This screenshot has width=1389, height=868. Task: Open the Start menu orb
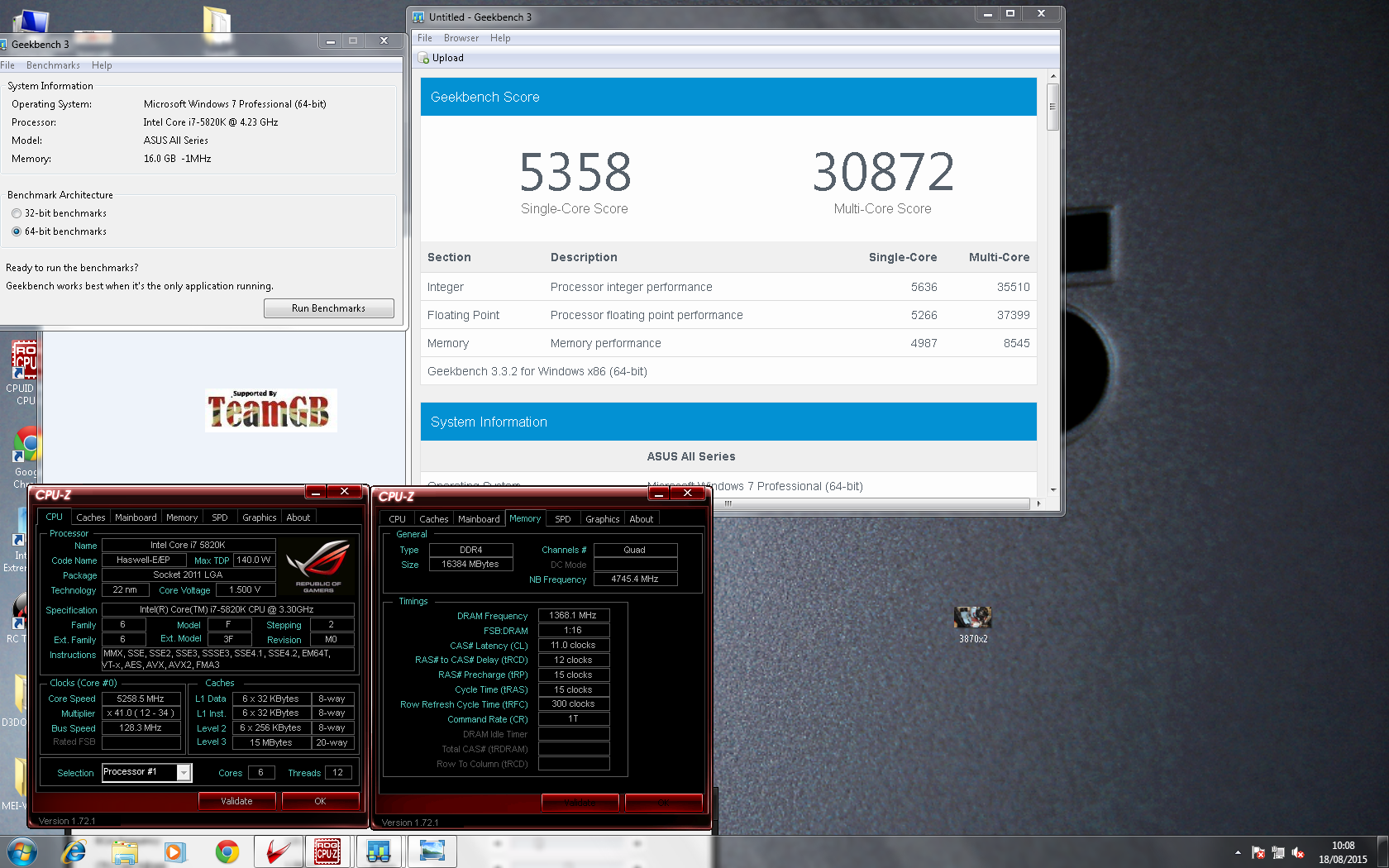(x=22, y=851)
